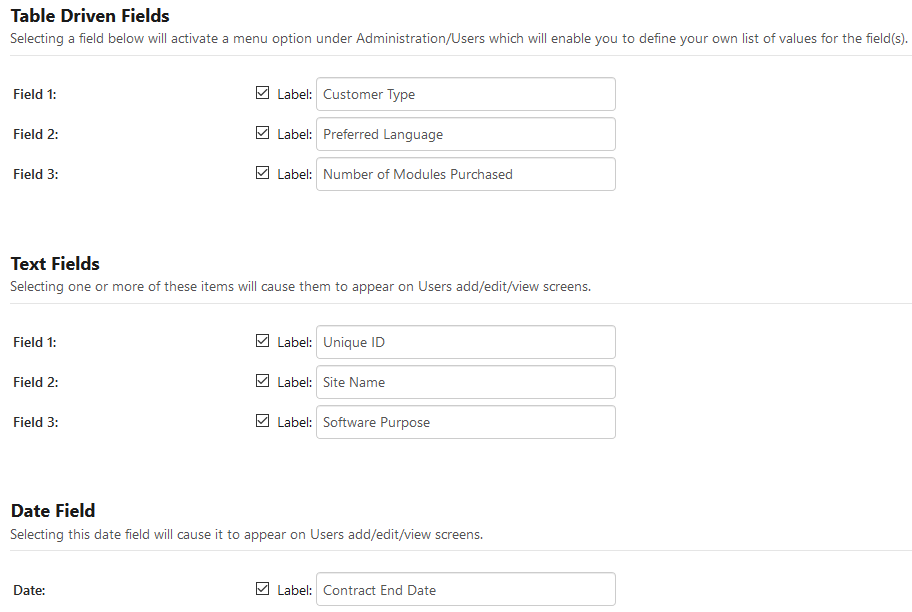Click the 'Label:' text before Site Name
912x612 pixels.
(295, 382)
